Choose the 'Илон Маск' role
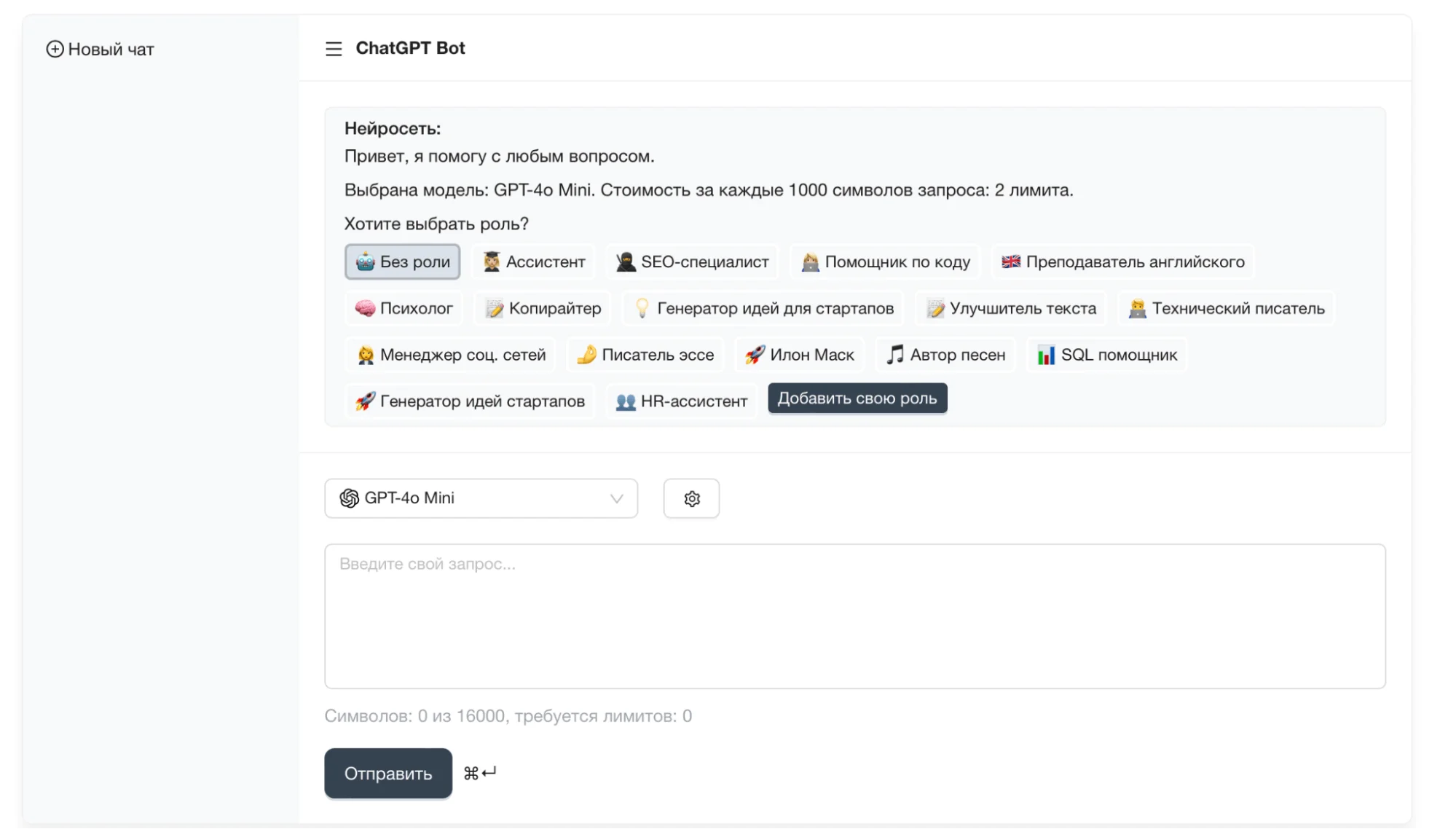The height and width of the screenshot is (829, 1456). (800, 355)
